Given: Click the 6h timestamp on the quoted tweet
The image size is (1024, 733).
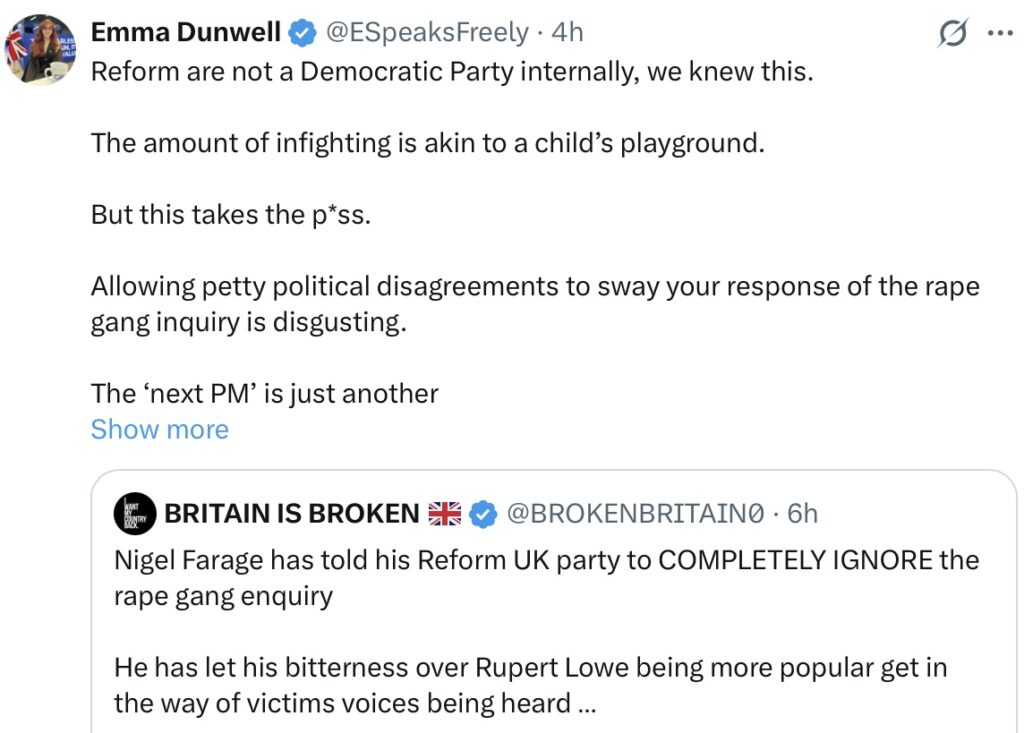Looking at the screenshot, I should tap(802, 514).
